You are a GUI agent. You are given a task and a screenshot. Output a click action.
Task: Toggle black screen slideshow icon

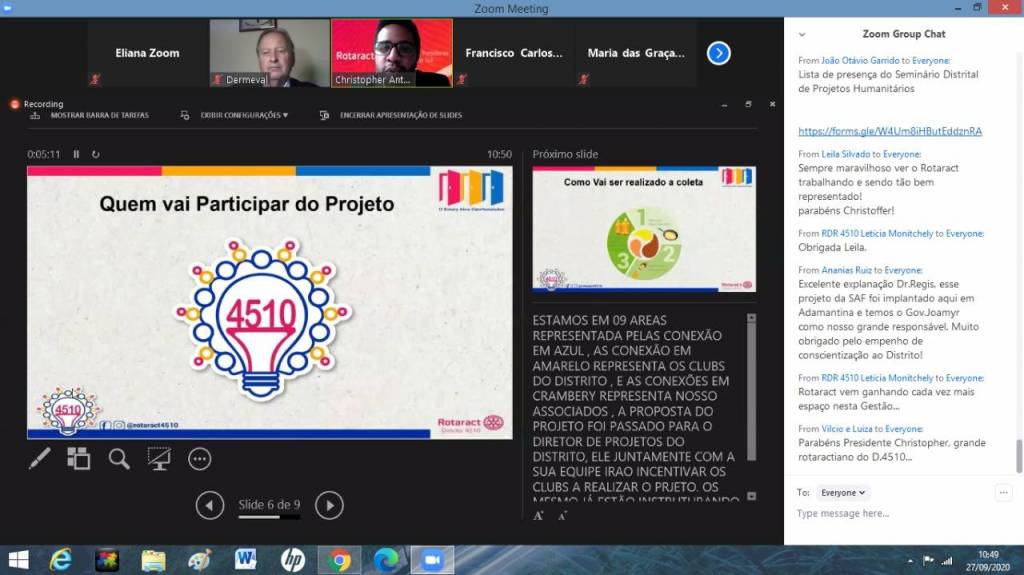159,458
